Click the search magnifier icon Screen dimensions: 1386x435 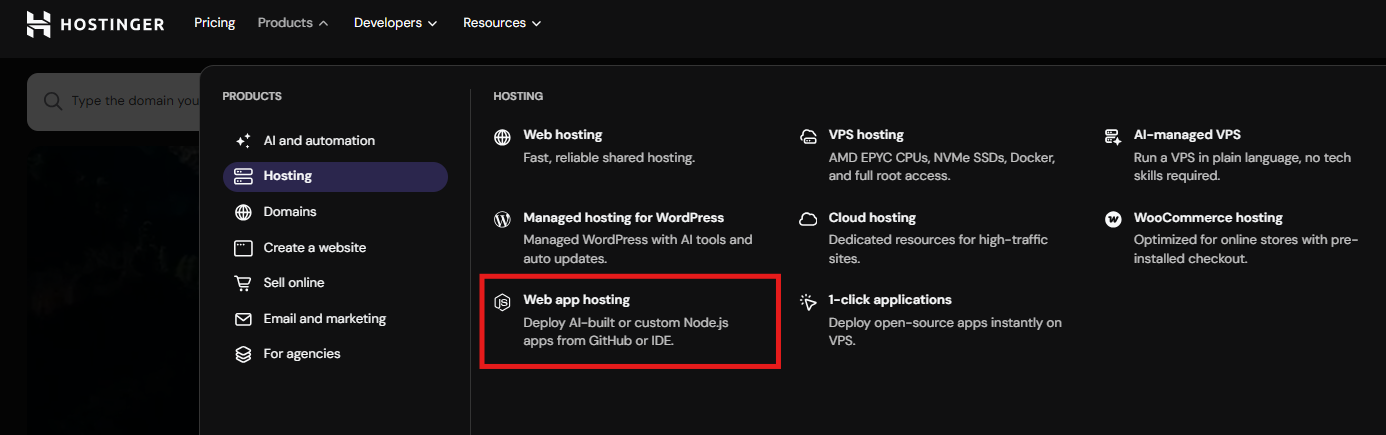pyautogui.click(x=53, y=101)
